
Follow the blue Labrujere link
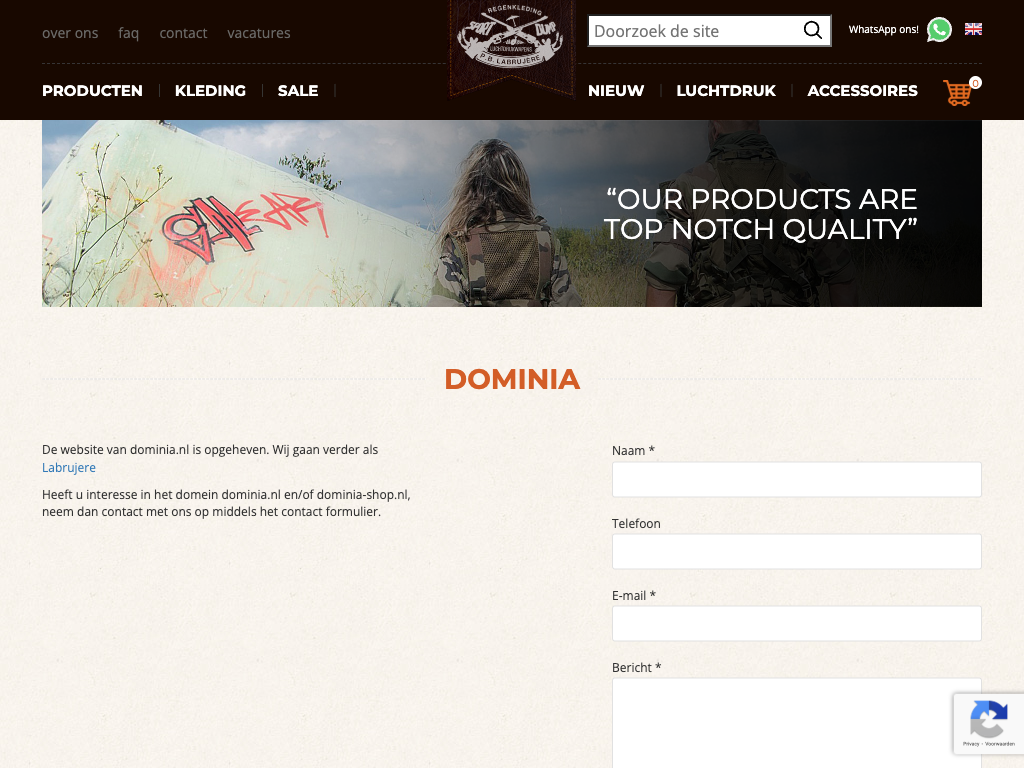point(69,468)
